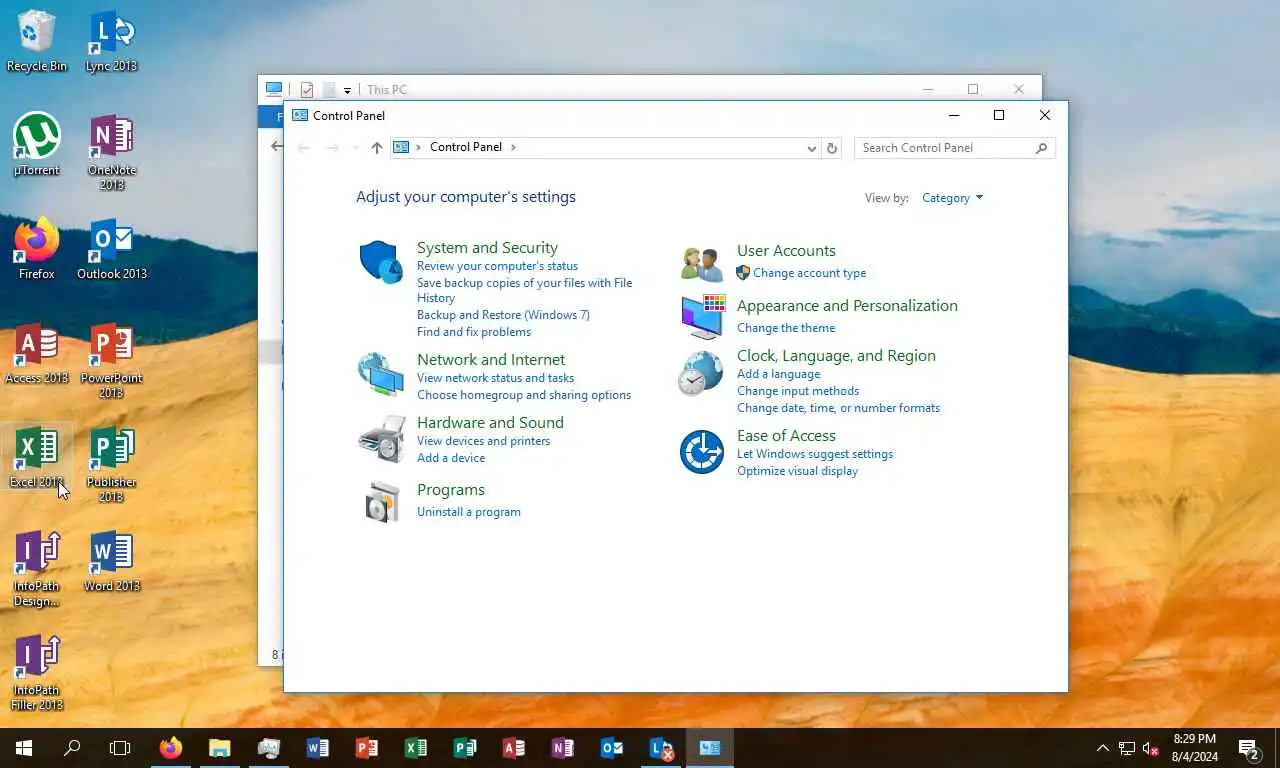Open This PC quick access toolbar dropdown
Image resolution: width=1280 pixels, height=768 pixels.
pos(347,90)
